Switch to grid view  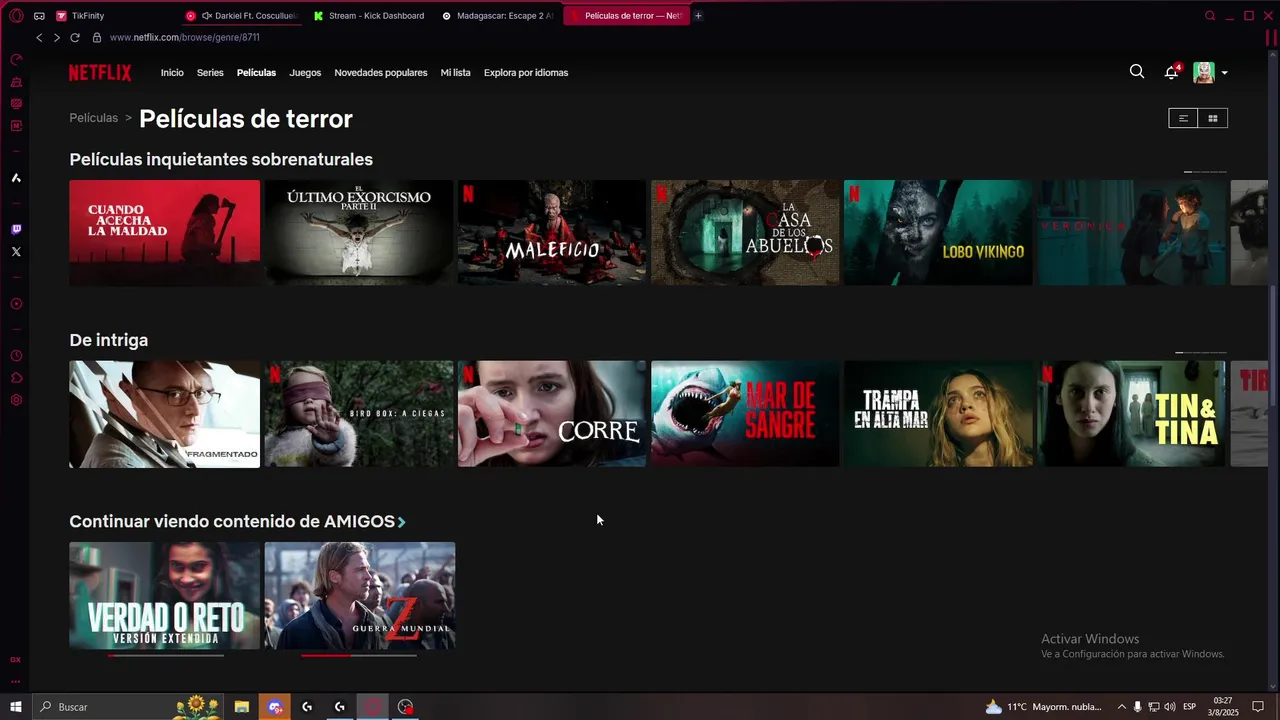pyautogui.click(x=1213, y=118)
